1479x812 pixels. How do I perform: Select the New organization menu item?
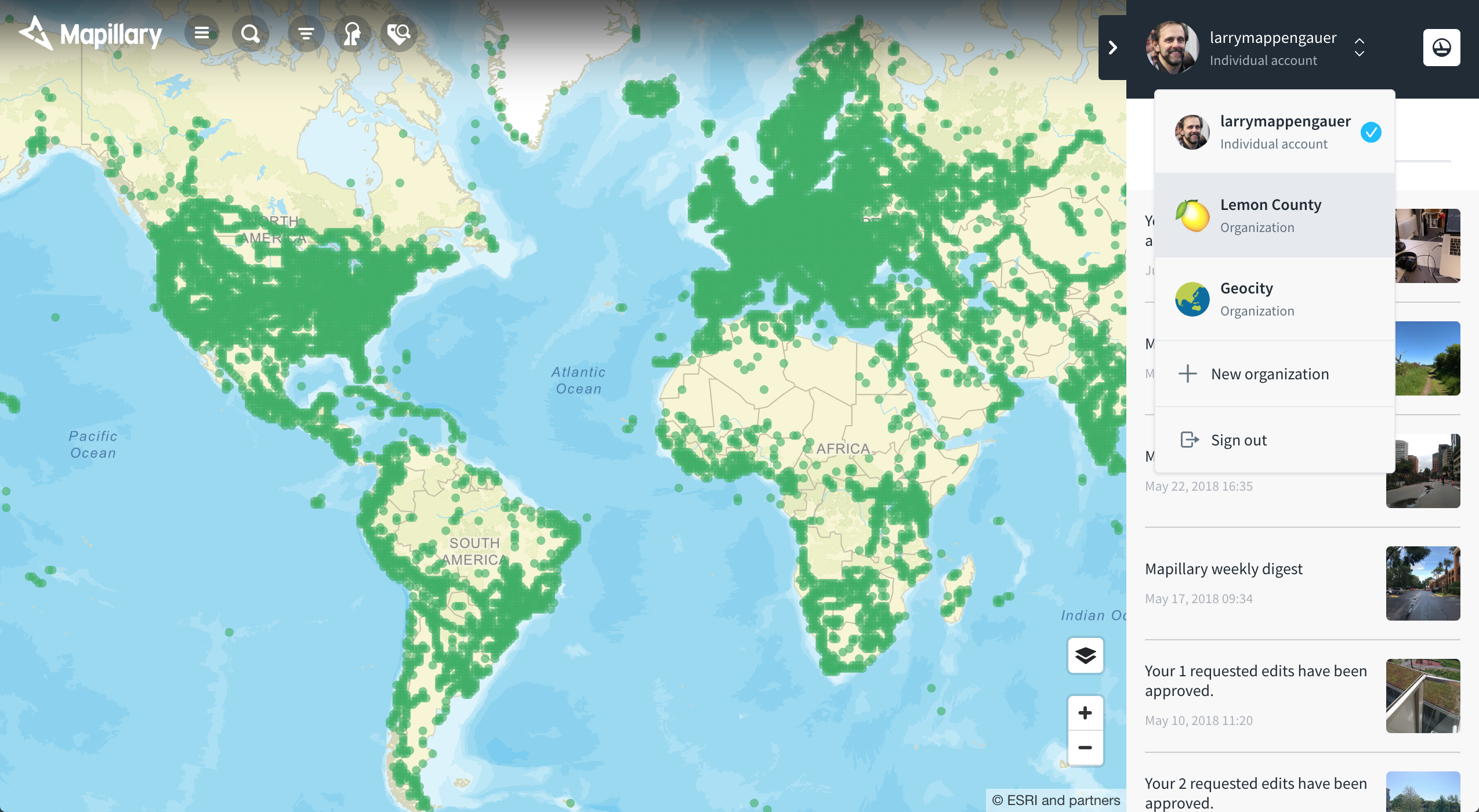click(x=1270, y=373)
